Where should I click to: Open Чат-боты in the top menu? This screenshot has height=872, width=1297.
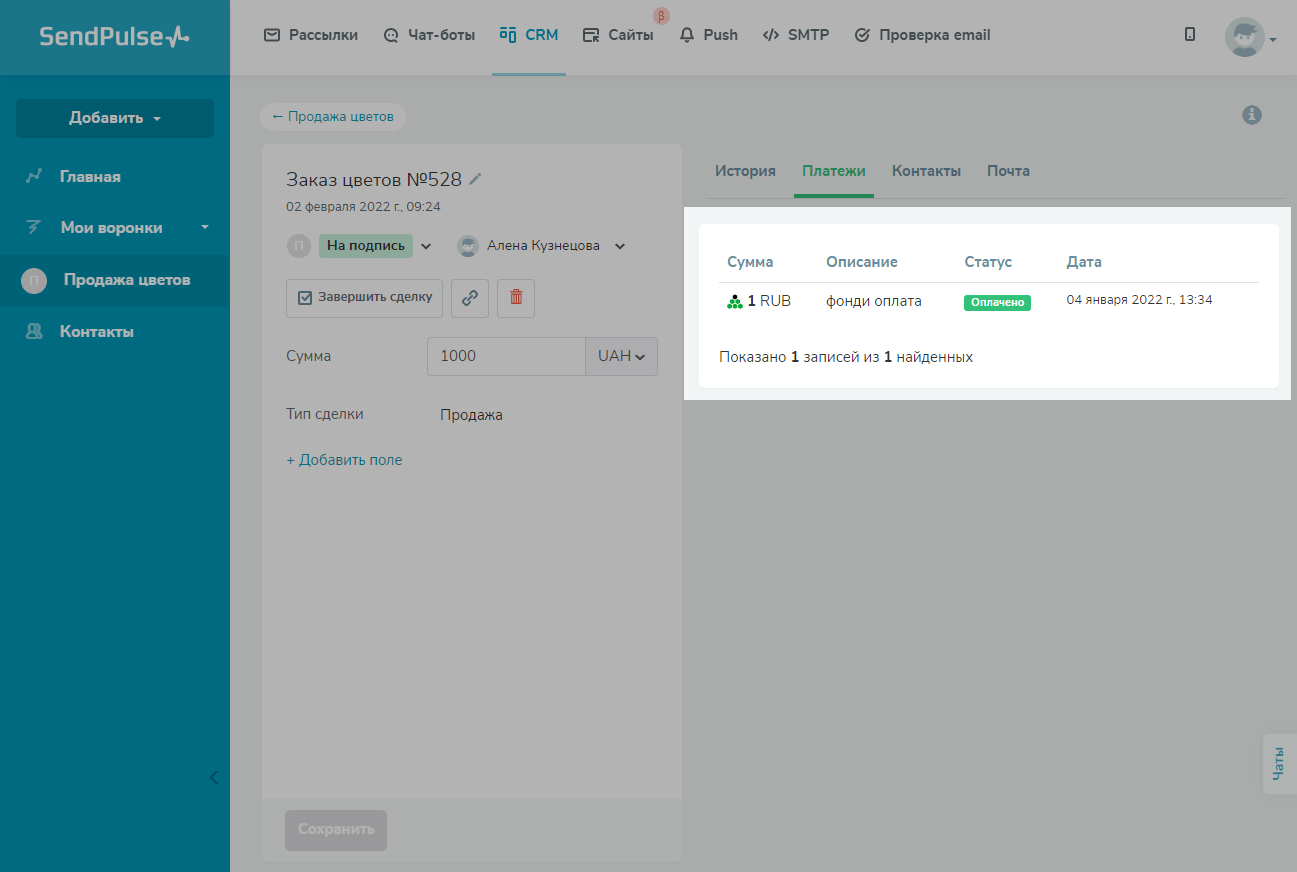tap(429, 35)
